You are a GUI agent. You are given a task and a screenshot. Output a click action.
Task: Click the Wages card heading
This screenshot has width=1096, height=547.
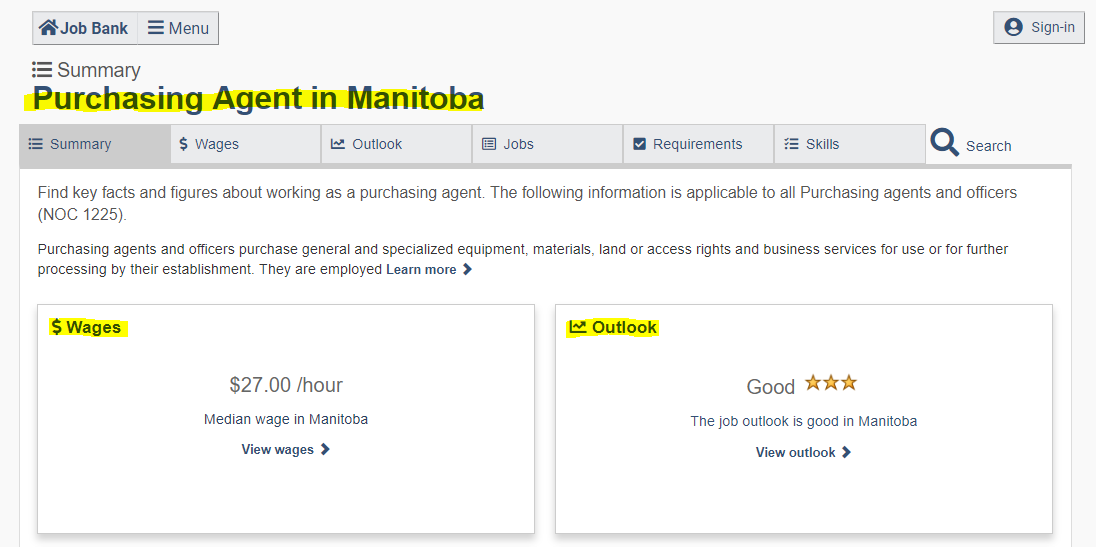click(87, 327)
